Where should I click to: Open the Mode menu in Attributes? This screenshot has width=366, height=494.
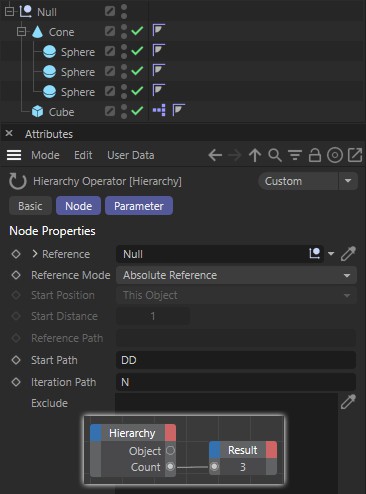click(45, 155)
